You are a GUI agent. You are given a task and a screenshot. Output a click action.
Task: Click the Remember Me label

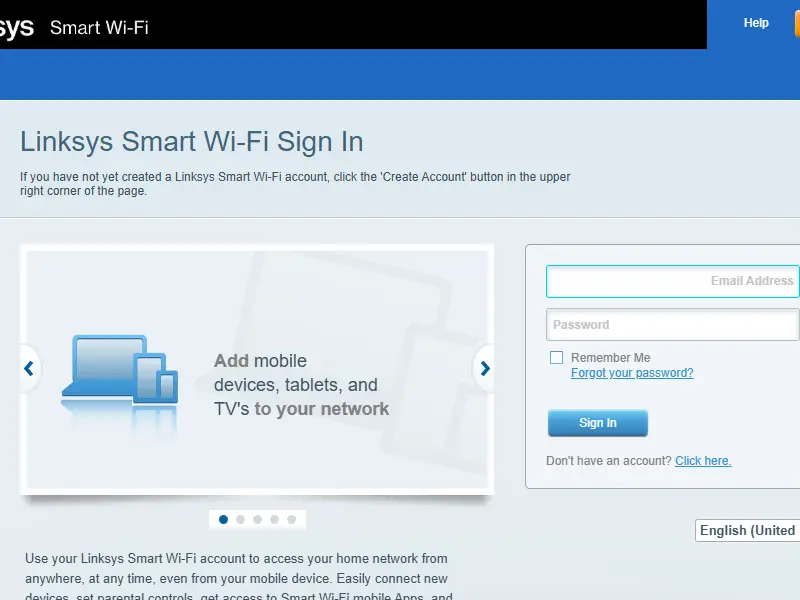(611, 358)
